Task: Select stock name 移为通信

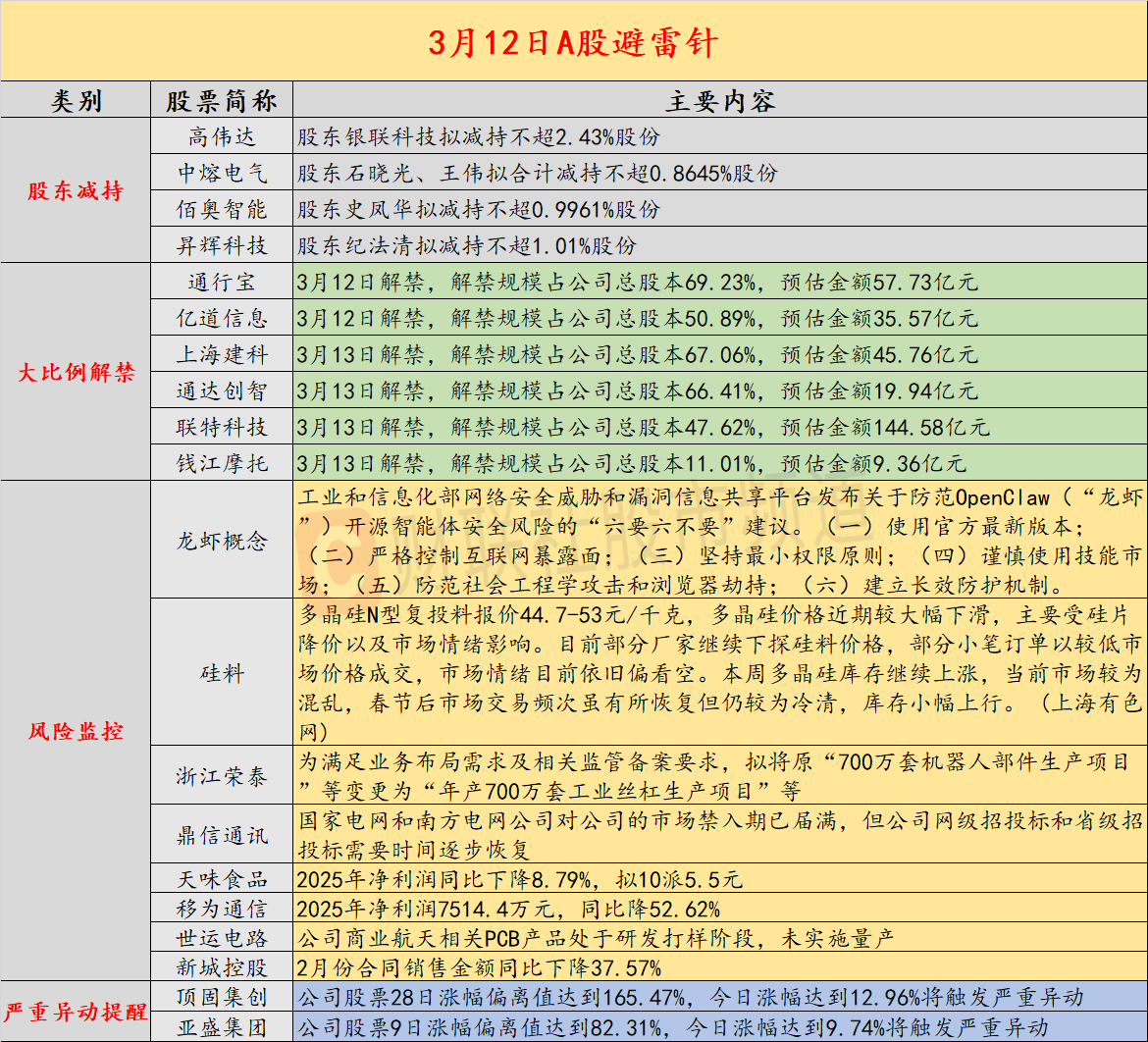Action: pos(222,909)
